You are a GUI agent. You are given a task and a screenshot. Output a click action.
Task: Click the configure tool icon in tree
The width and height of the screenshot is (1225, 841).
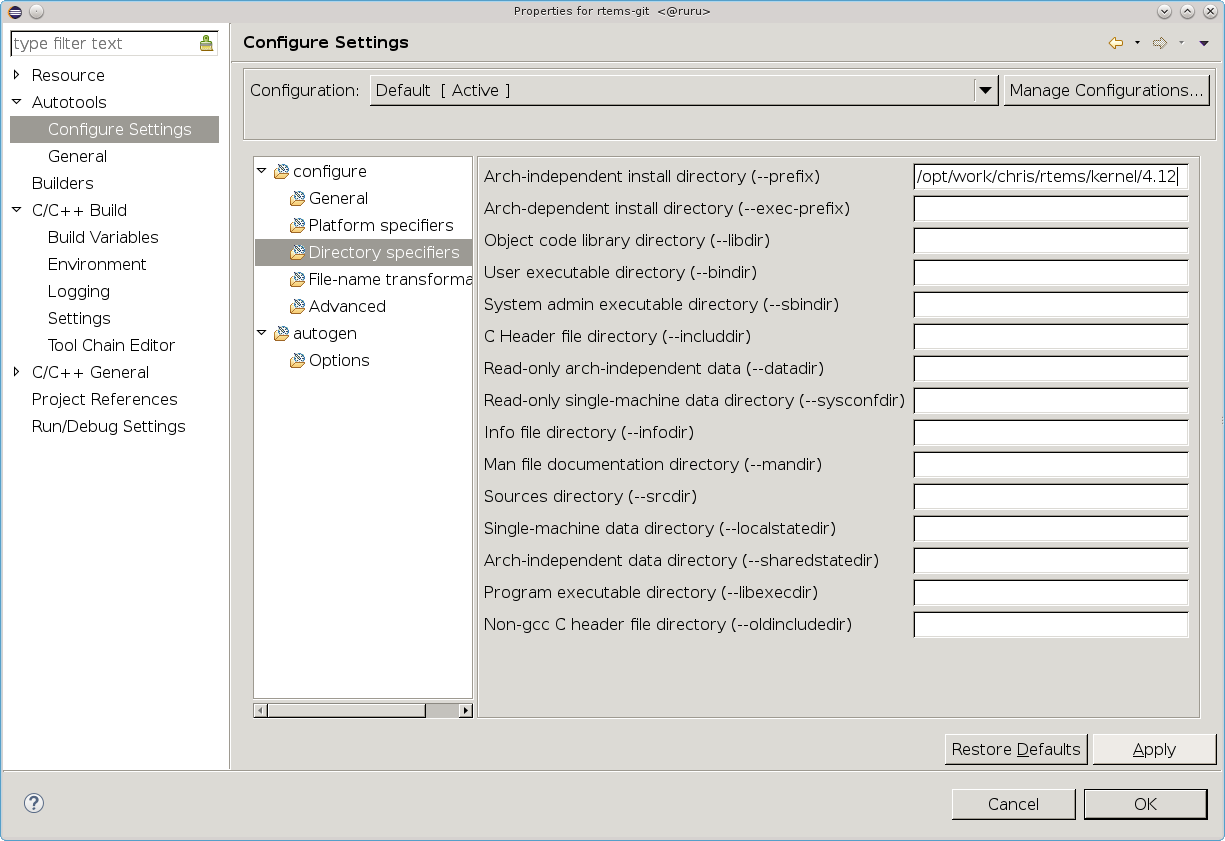[x=281, y=172]
